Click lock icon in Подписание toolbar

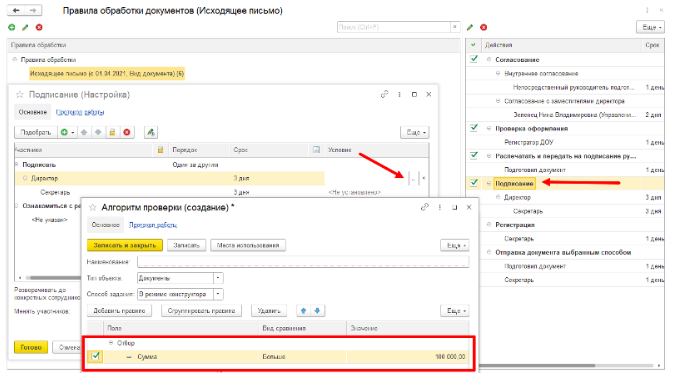112,132
